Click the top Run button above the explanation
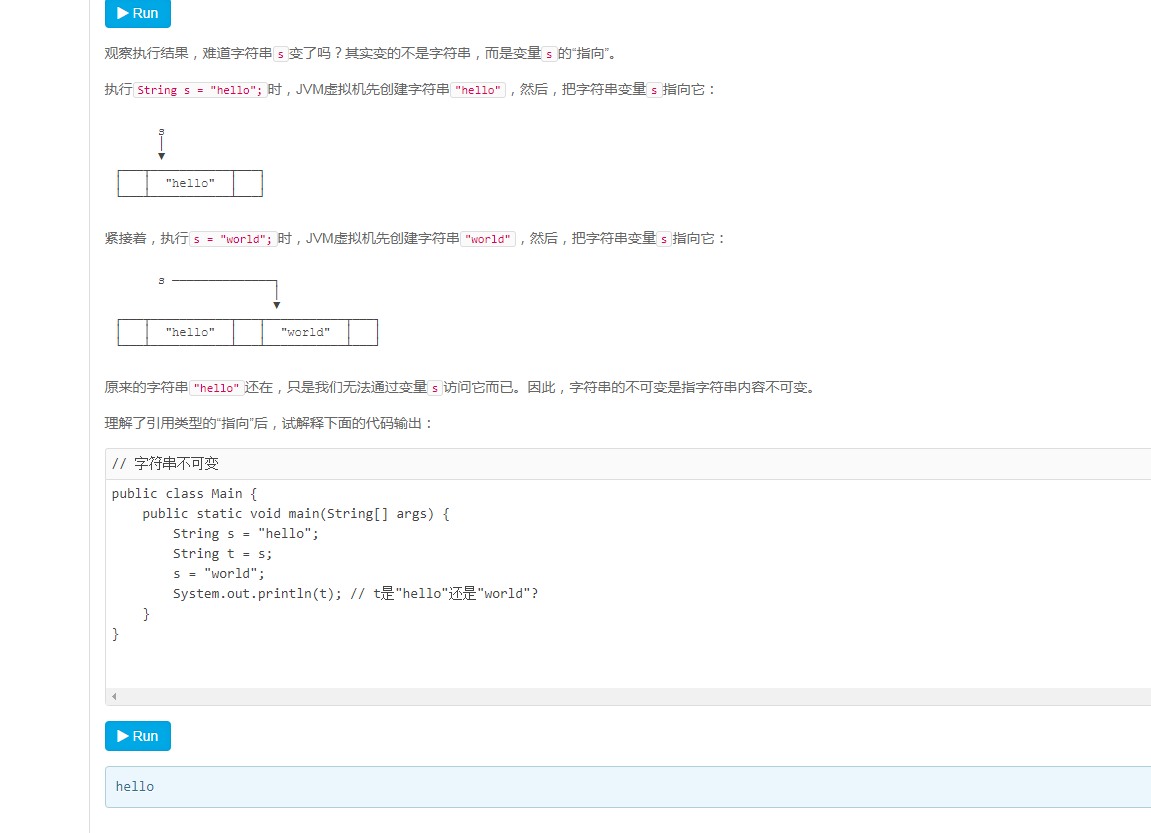 coord(138,13)
